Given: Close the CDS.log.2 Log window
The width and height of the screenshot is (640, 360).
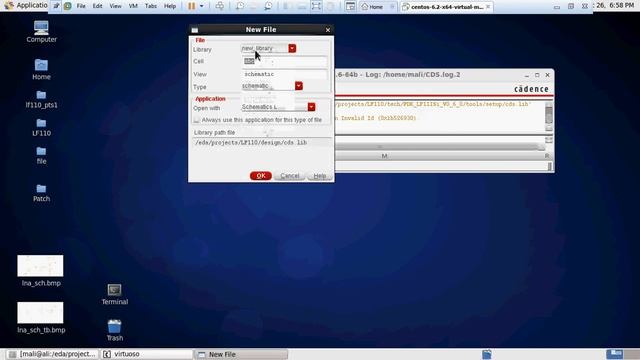Looking at the screenshot, I should pyautogui.click(x=548, y=75).
